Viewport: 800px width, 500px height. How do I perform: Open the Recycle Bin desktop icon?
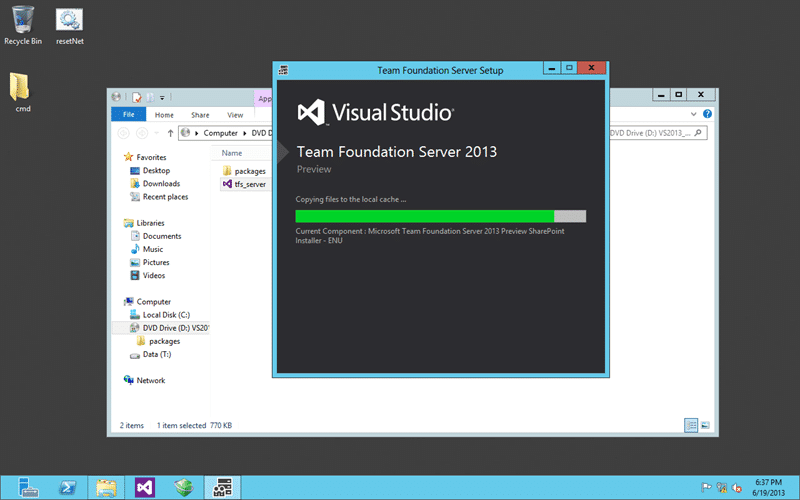coord(22,26)
